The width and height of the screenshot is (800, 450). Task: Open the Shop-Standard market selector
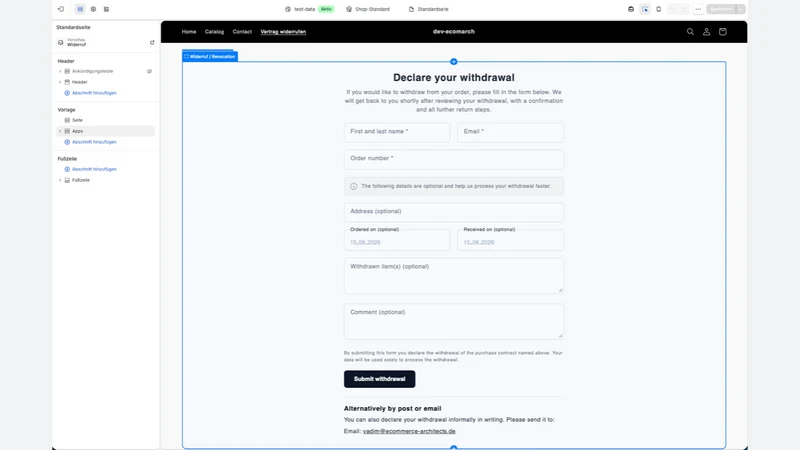click(368, 9)
